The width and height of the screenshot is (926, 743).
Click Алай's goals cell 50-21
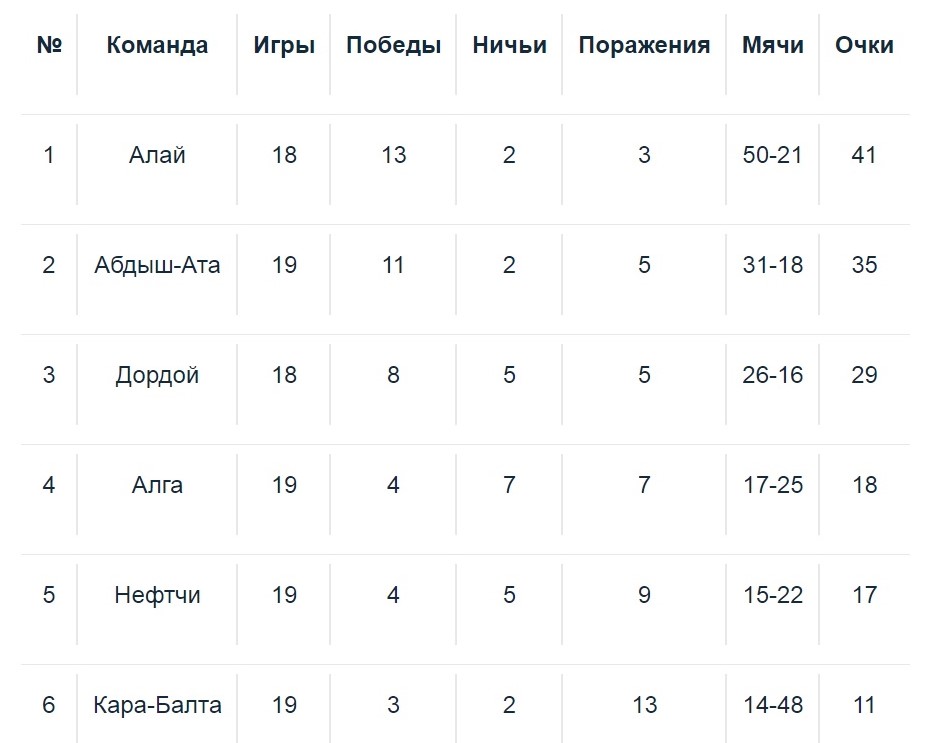tap(773, 155)
